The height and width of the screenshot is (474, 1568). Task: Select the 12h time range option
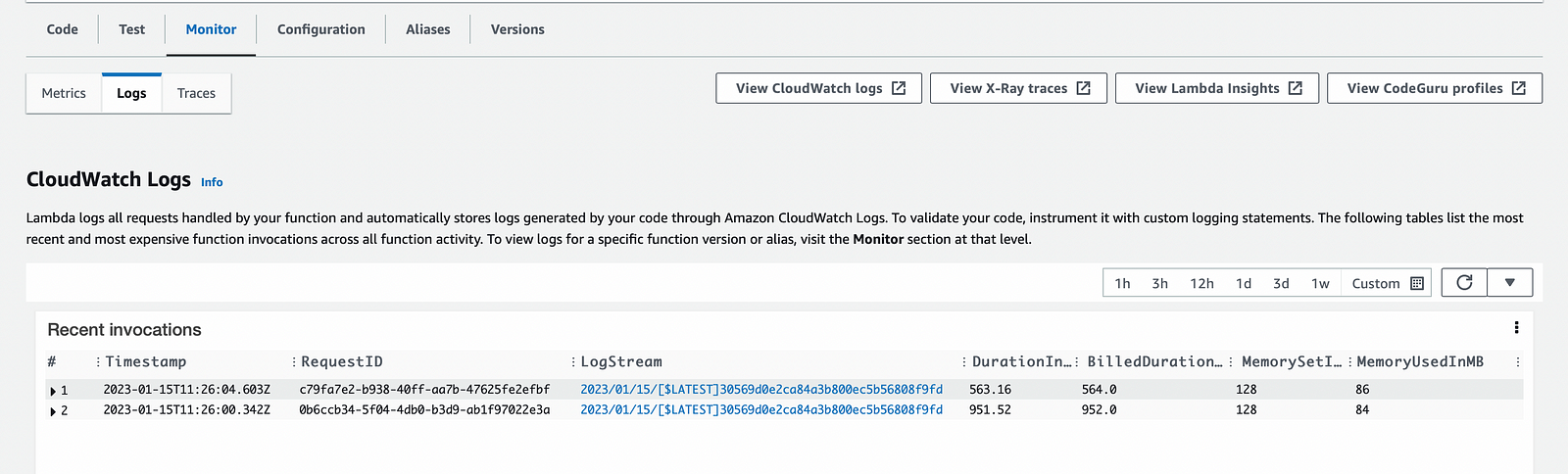coord(1201,283)
